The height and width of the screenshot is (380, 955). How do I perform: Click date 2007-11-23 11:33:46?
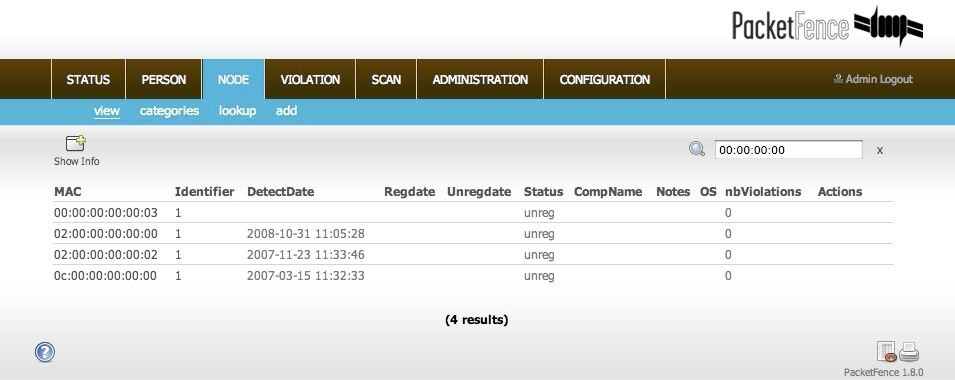click(306, 255)
